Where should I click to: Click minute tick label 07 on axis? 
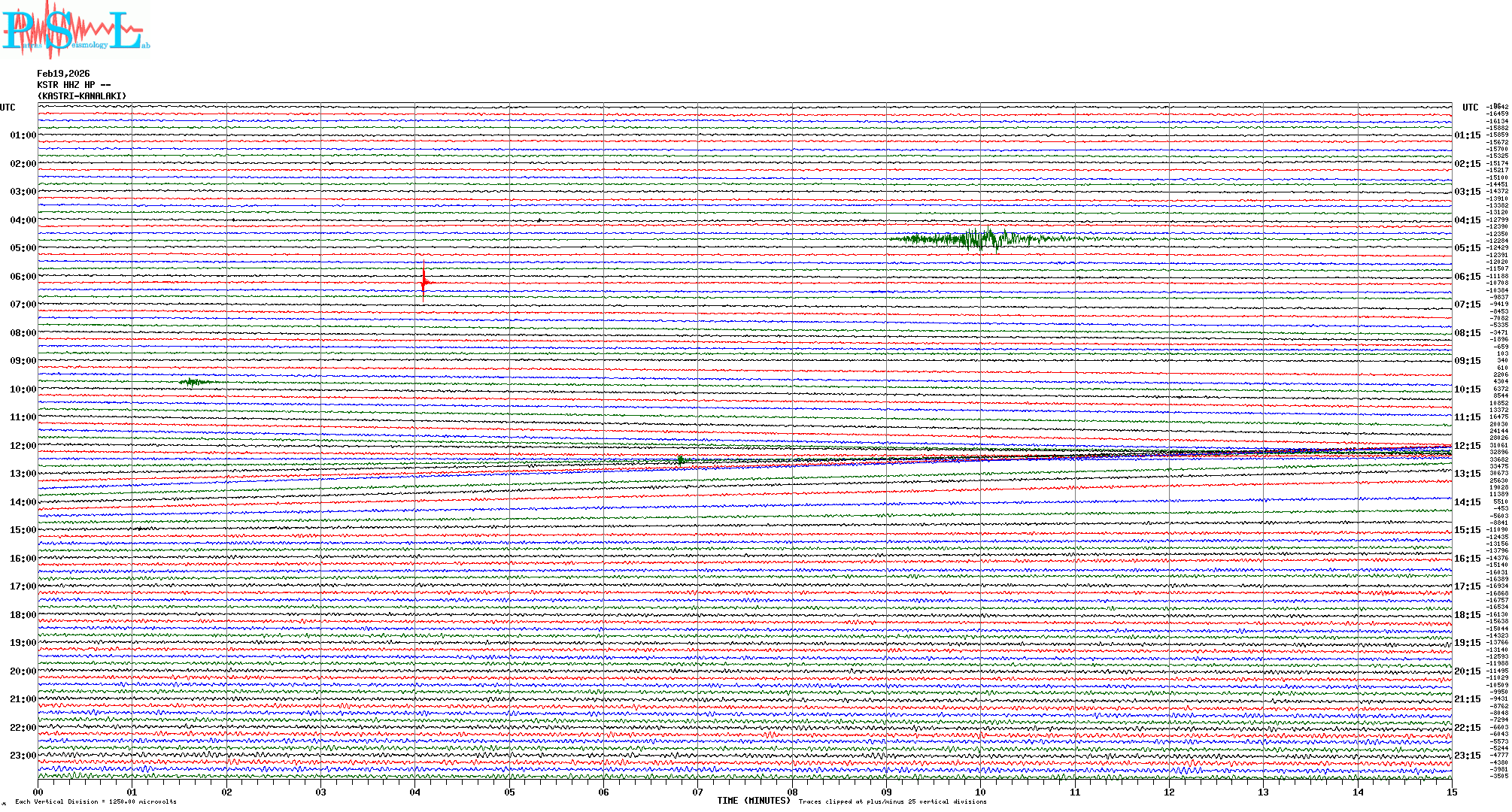pos(698,792)
